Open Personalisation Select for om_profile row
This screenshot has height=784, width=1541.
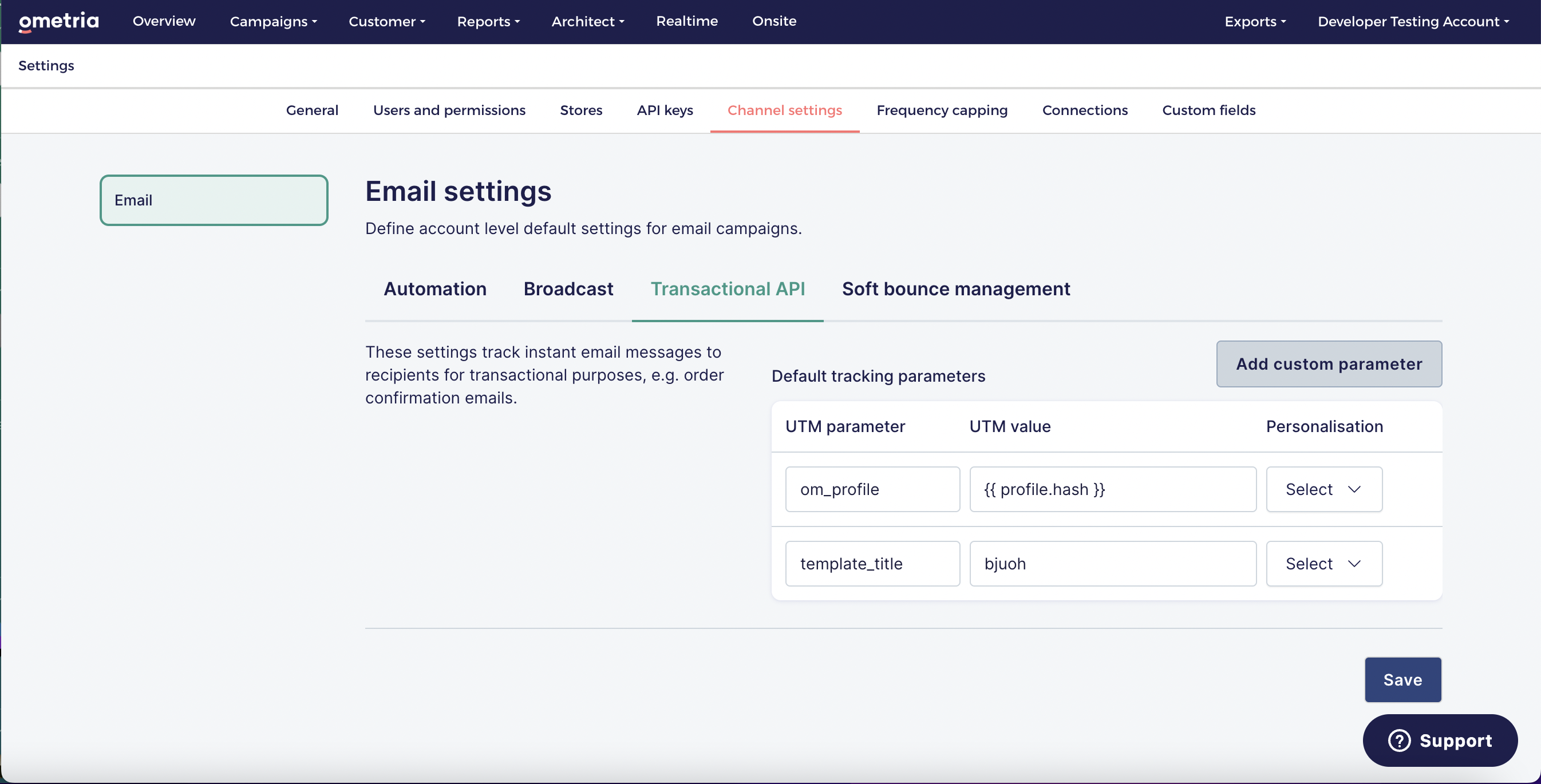[1324, 489]
